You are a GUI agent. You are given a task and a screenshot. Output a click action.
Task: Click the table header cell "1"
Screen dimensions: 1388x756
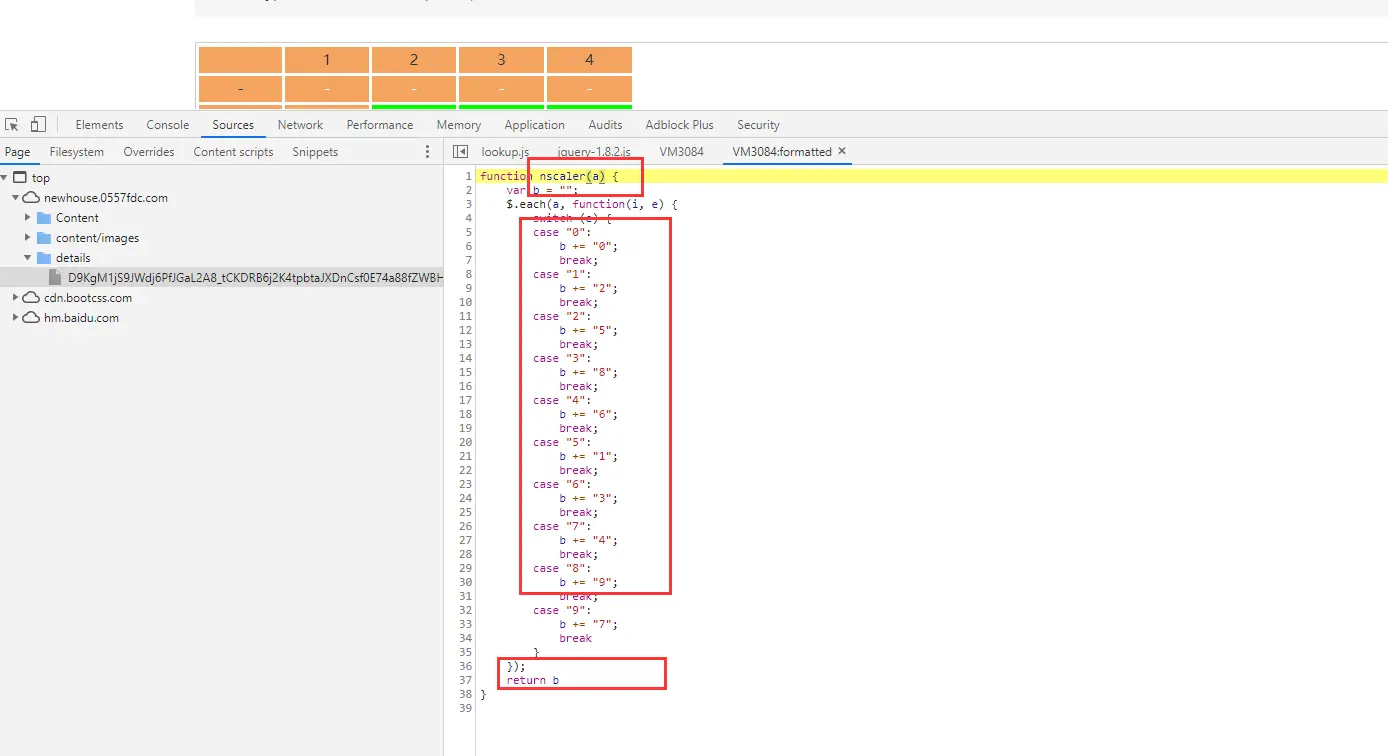tap(327, 60)
